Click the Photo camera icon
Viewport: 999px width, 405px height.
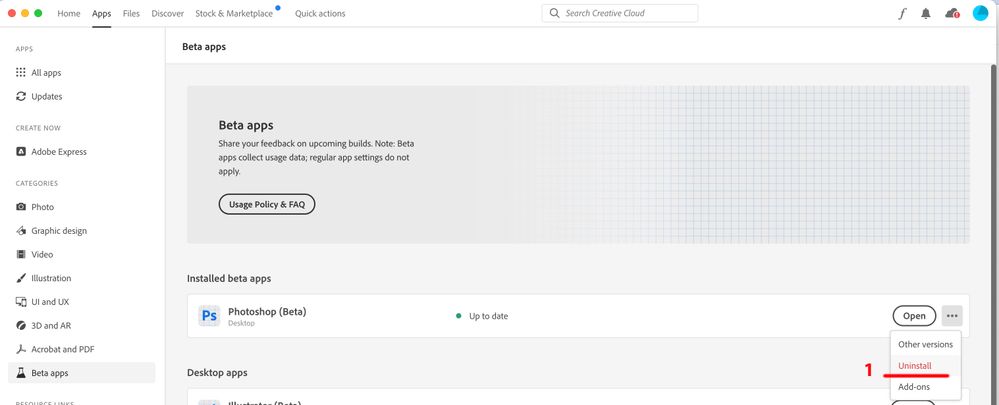tap(21, 207)
